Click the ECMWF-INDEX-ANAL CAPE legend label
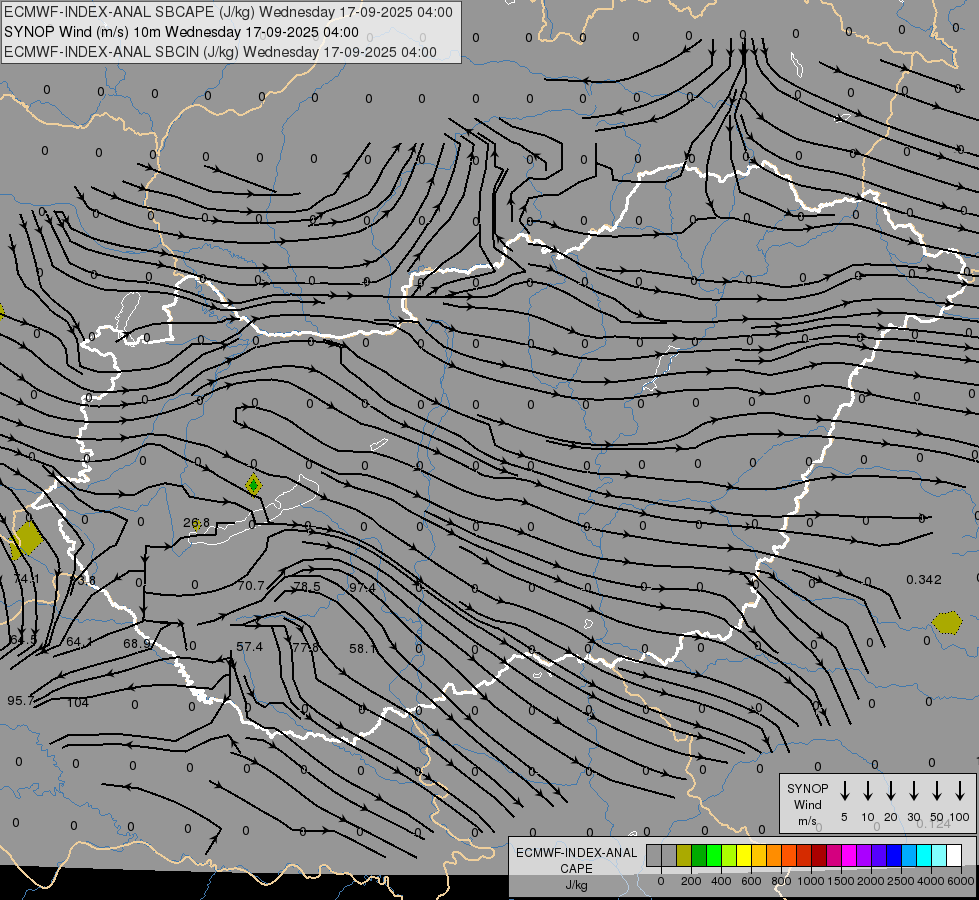The width and height of the screenshot is (979, 900). 576,860
